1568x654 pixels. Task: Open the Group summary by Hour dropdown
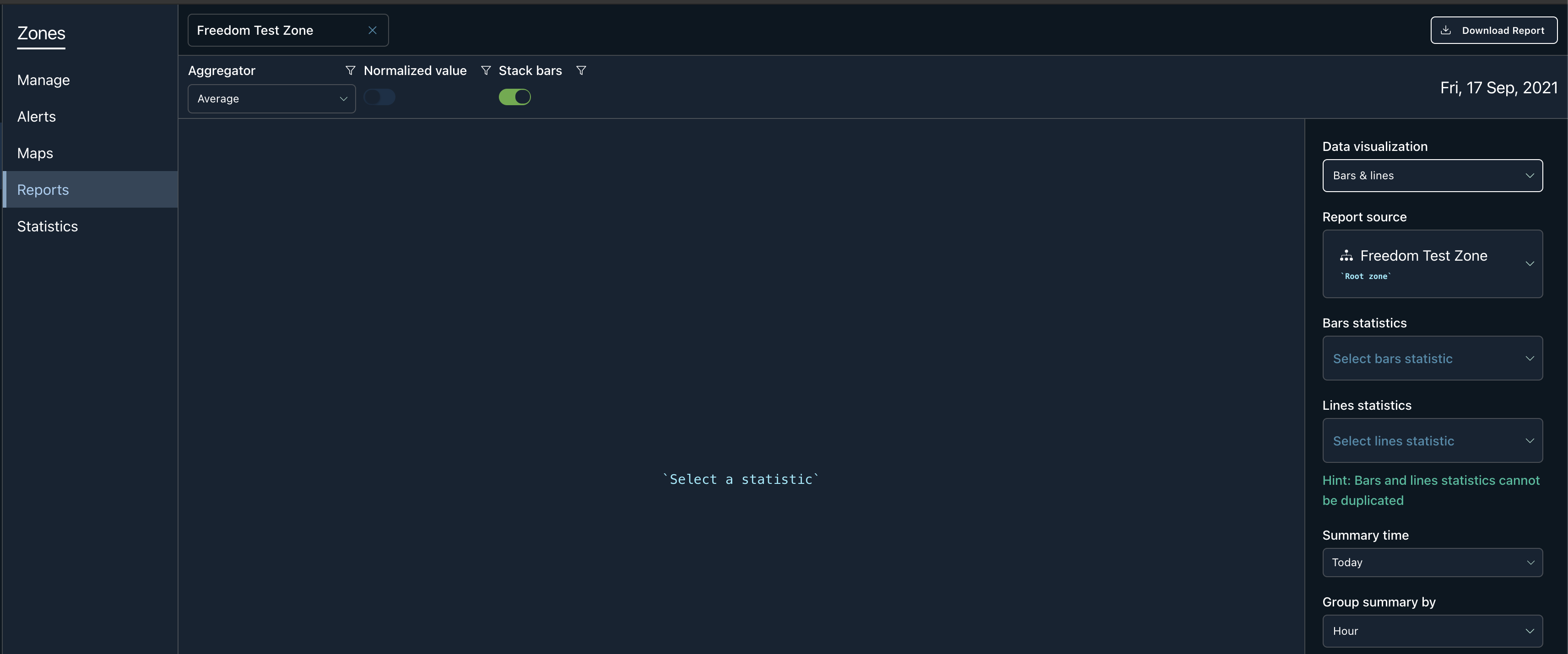coord(1432,631)
